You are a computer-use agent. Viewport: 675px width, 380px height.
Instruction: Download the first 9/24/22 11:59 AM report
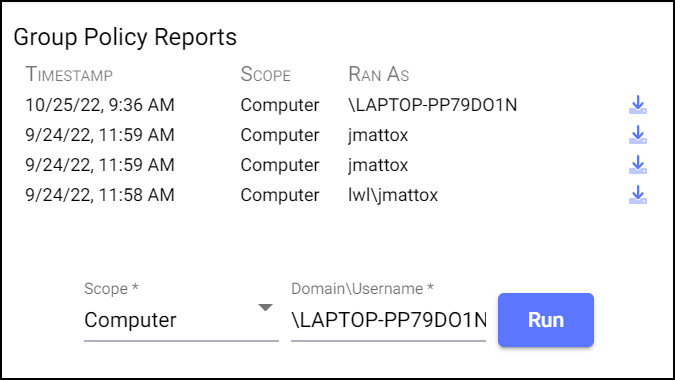click(638, 135)
